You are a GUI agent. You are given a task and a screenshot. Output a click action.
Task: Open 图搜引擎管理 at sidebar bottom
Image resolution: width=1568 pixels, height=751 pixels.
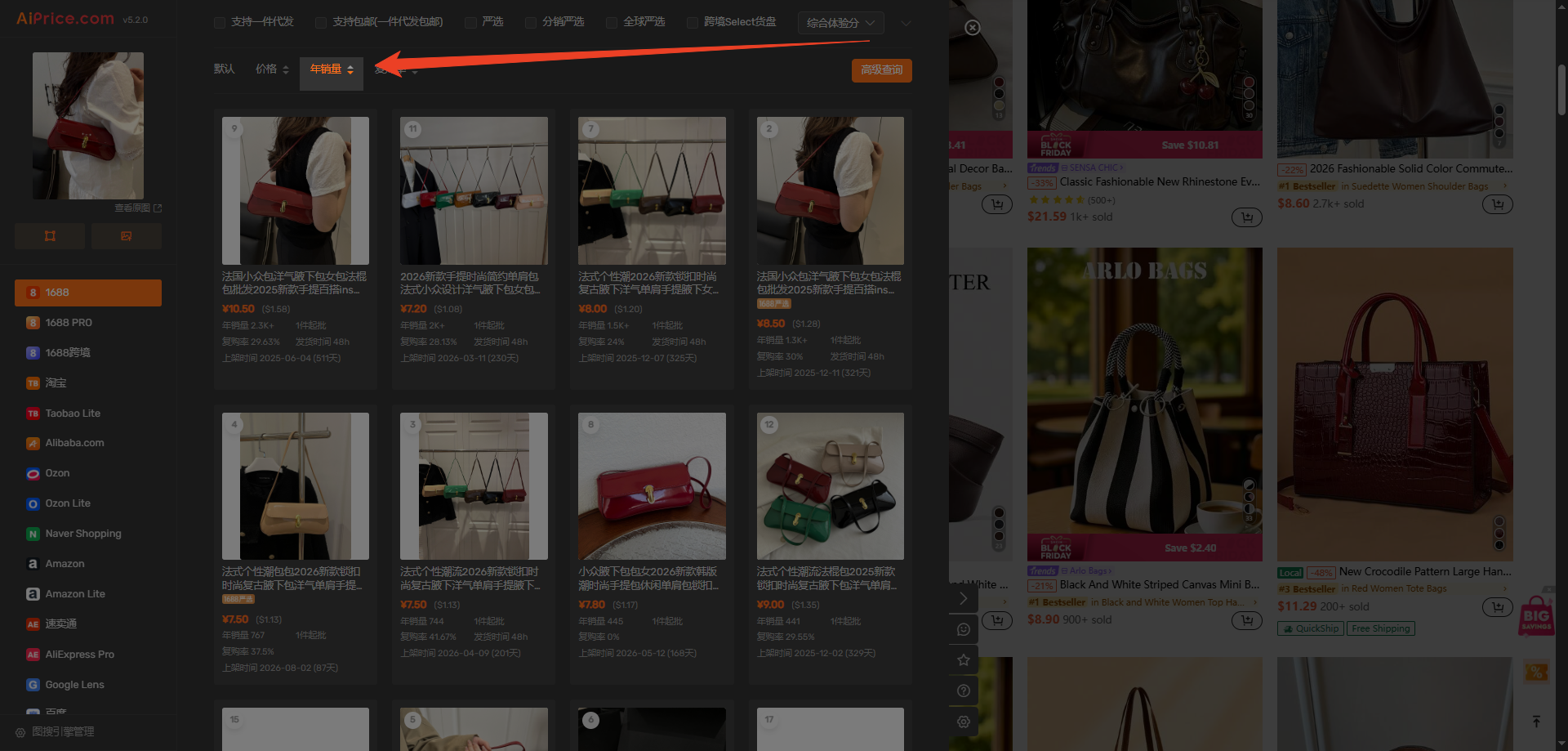click(x=55, y=732)
